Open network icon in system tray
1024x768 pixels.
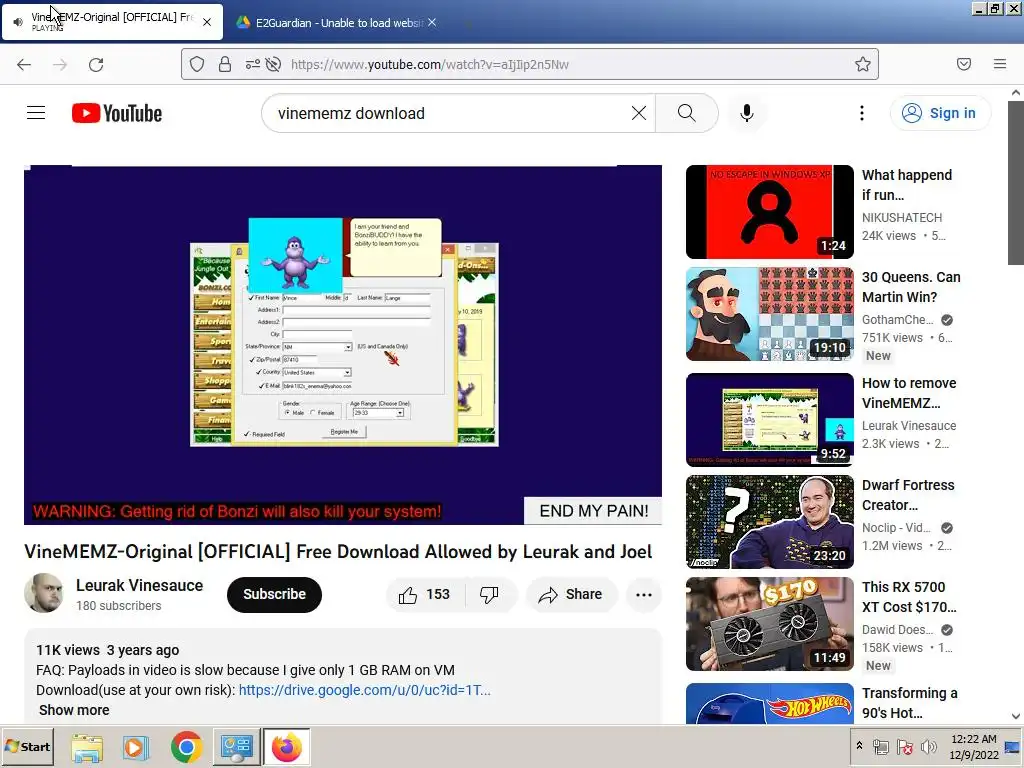(x=881, y=746)
